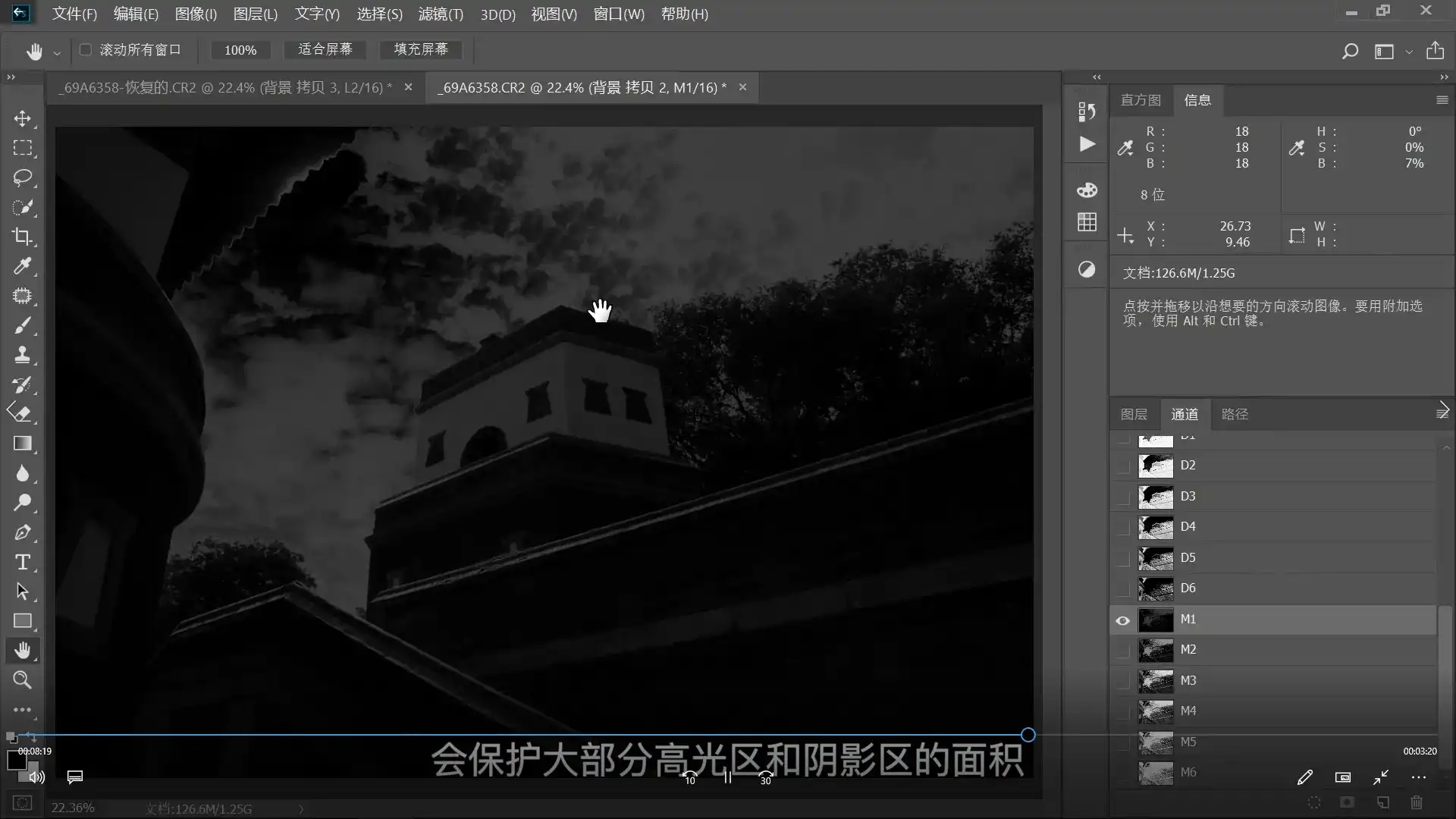Hide the M1 channel visibility eye
The image size is (1456, 819).
(1122, 620)
